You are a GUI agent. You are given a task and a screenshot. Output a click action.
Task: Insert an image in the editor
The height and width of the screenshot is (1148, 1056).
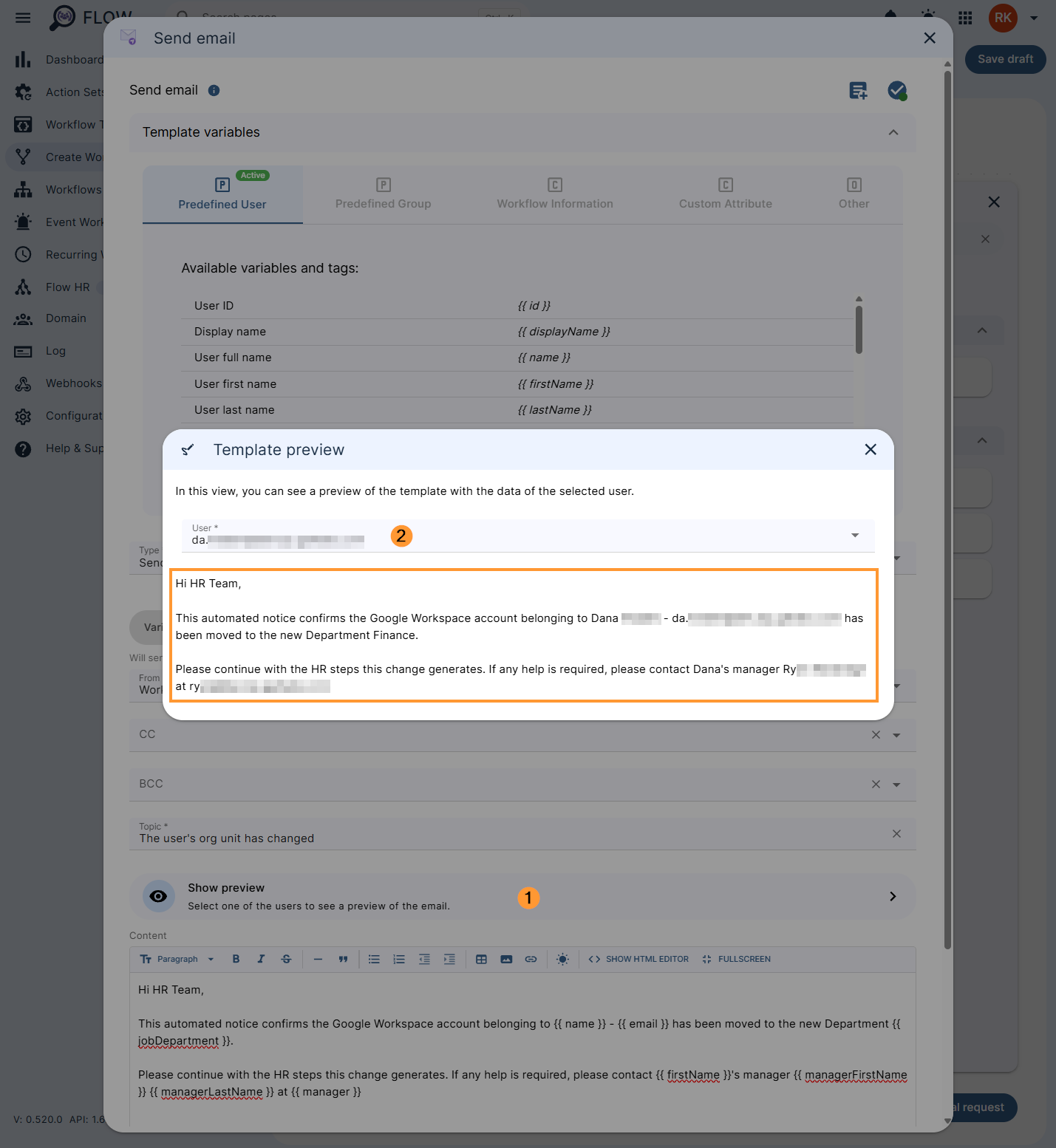[x=506, y=959]
